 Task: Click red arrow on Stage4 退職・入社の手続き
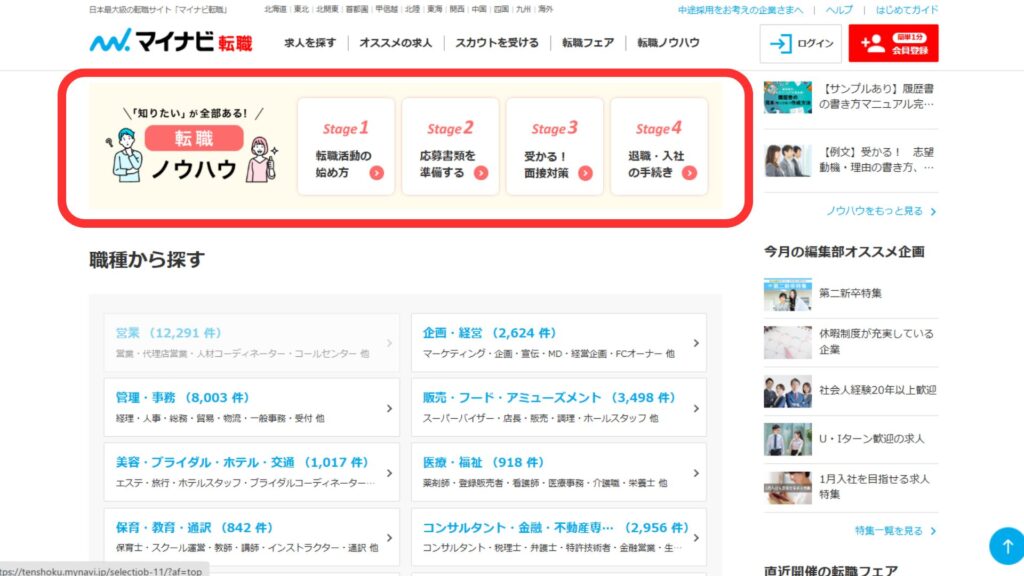tap(689, 172)
